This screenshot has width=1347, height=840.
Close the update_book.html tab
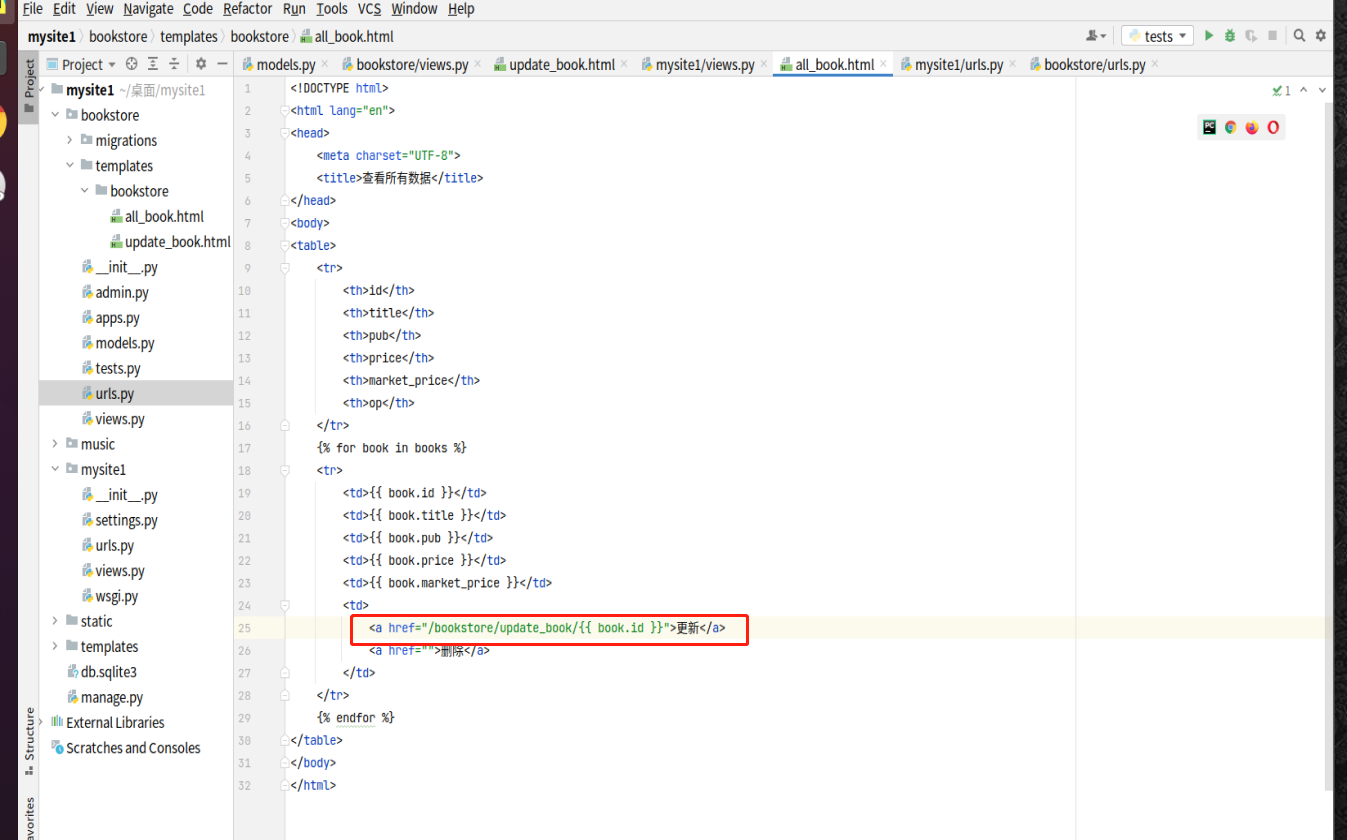point(625,64)
